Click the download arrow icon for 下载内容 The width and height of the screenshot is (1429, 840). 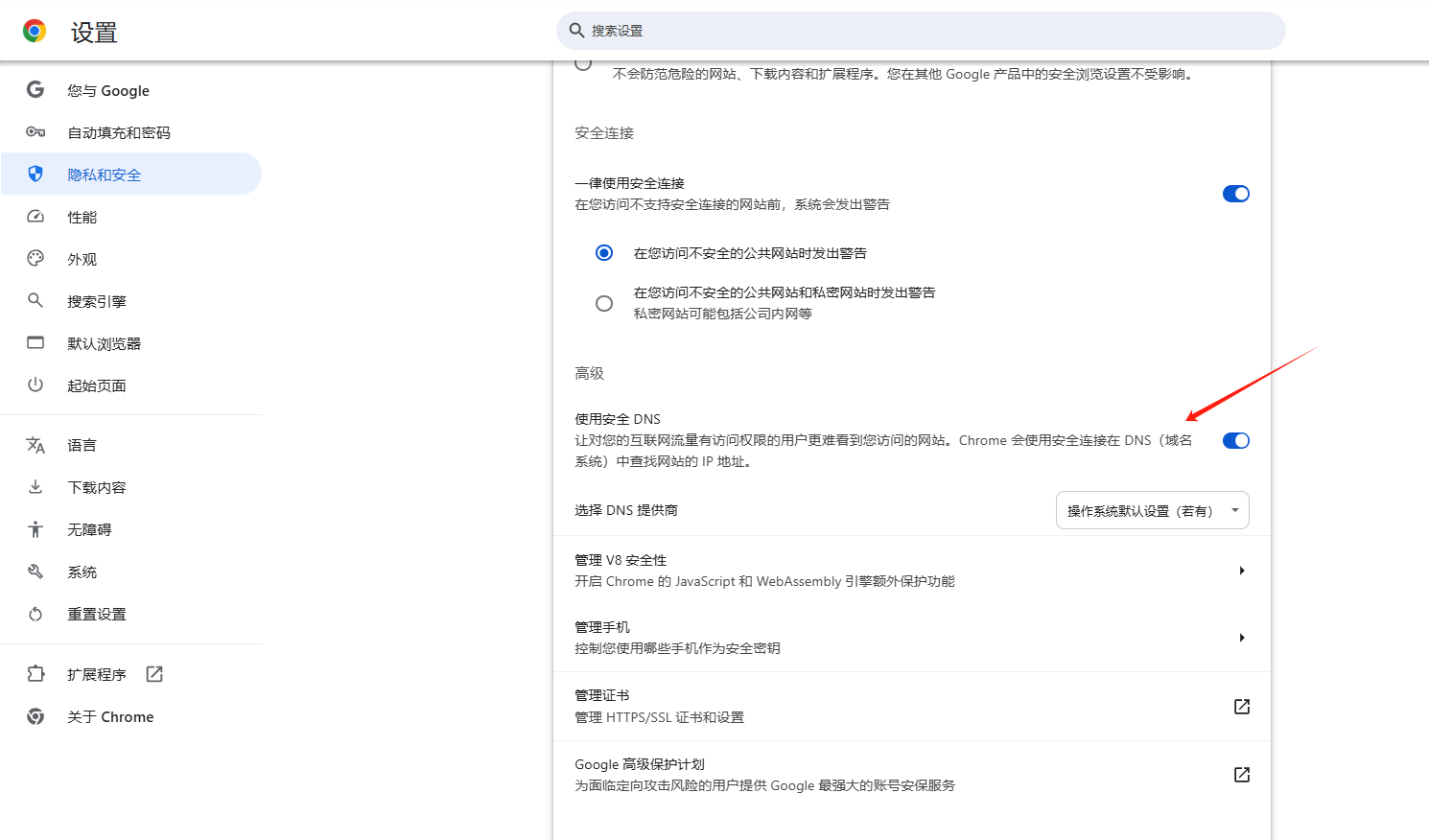pos(35,487)
